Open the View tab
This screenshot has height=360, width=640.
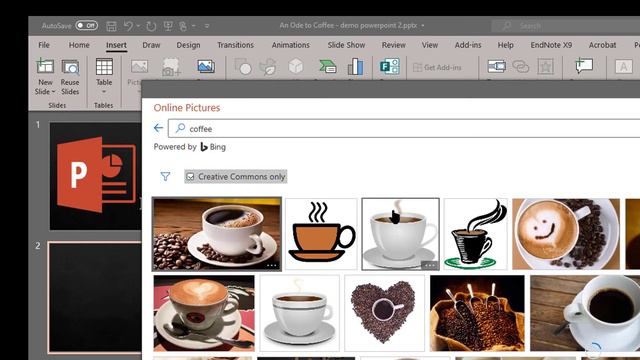(x=430, y=45)
